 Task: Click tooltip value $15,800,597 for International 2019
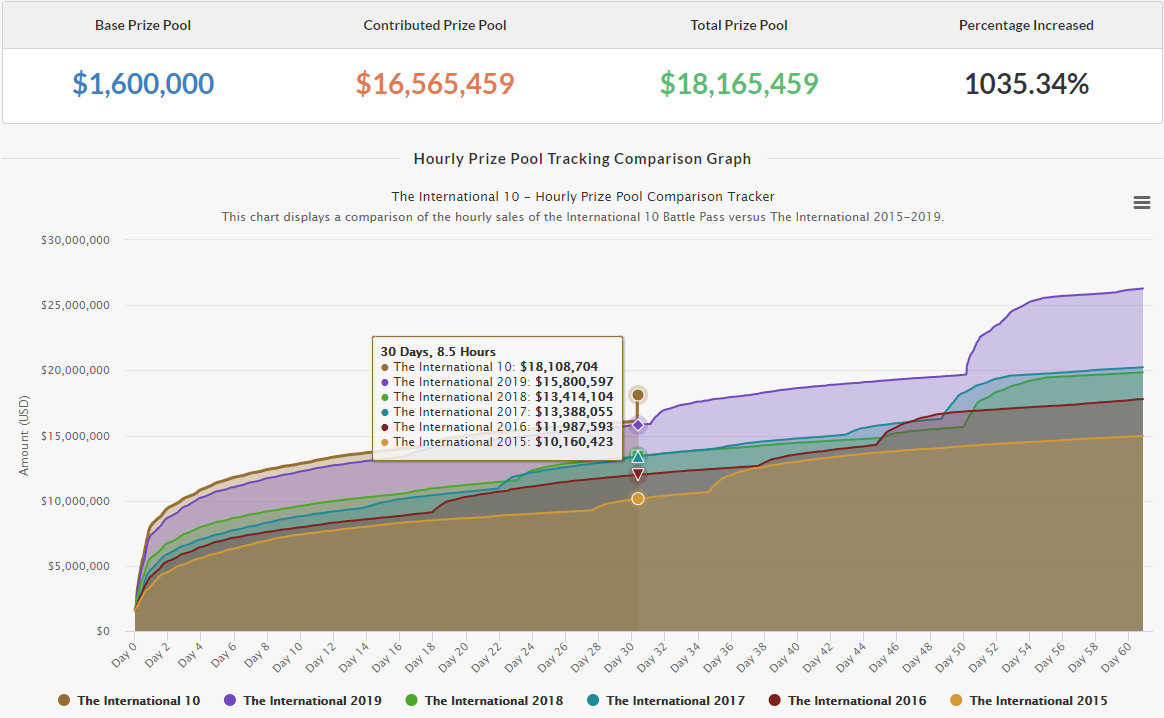(x=575, y=382)
